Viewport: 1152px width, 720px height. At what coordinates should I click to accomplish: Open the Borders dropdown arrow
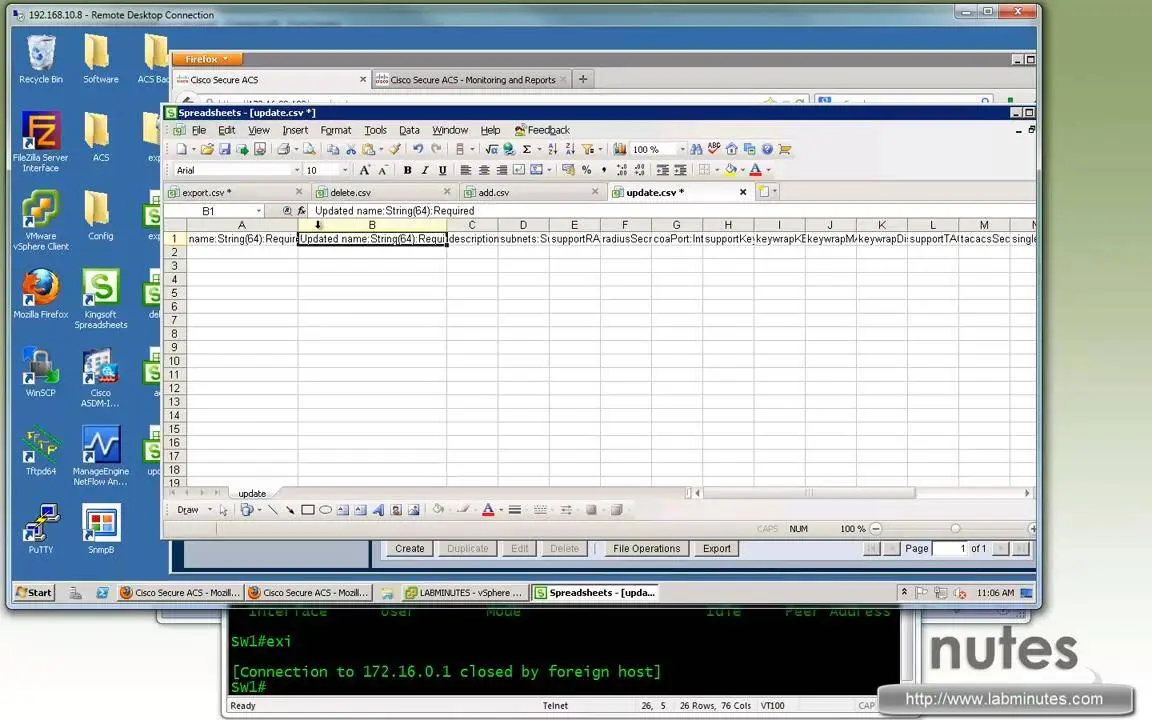tap(717, 170)
